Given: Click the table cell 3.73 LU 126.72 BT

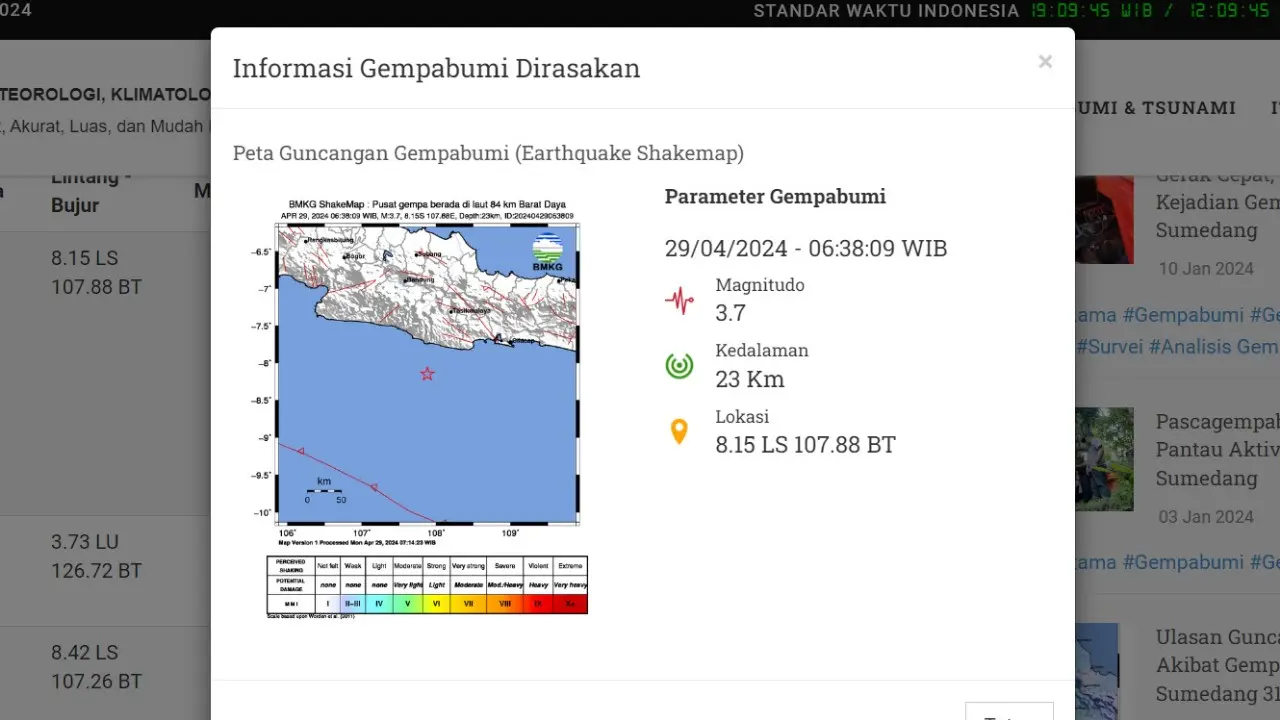Looking at the screenshot, I should (96, 557).
